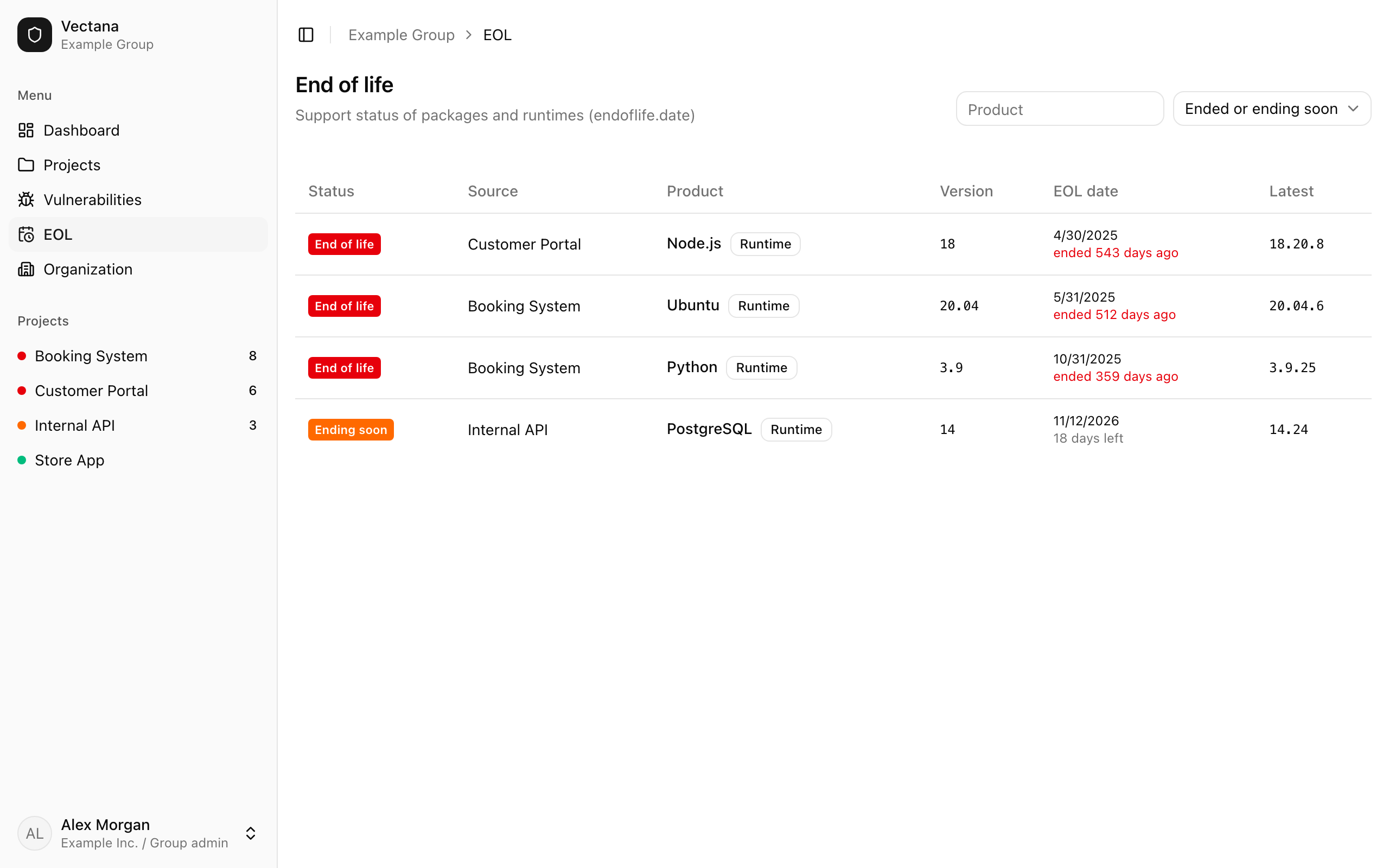The height and width of the screenshot is (868, 1389).
Task: Click the Source column header
Action: point(493,191)
